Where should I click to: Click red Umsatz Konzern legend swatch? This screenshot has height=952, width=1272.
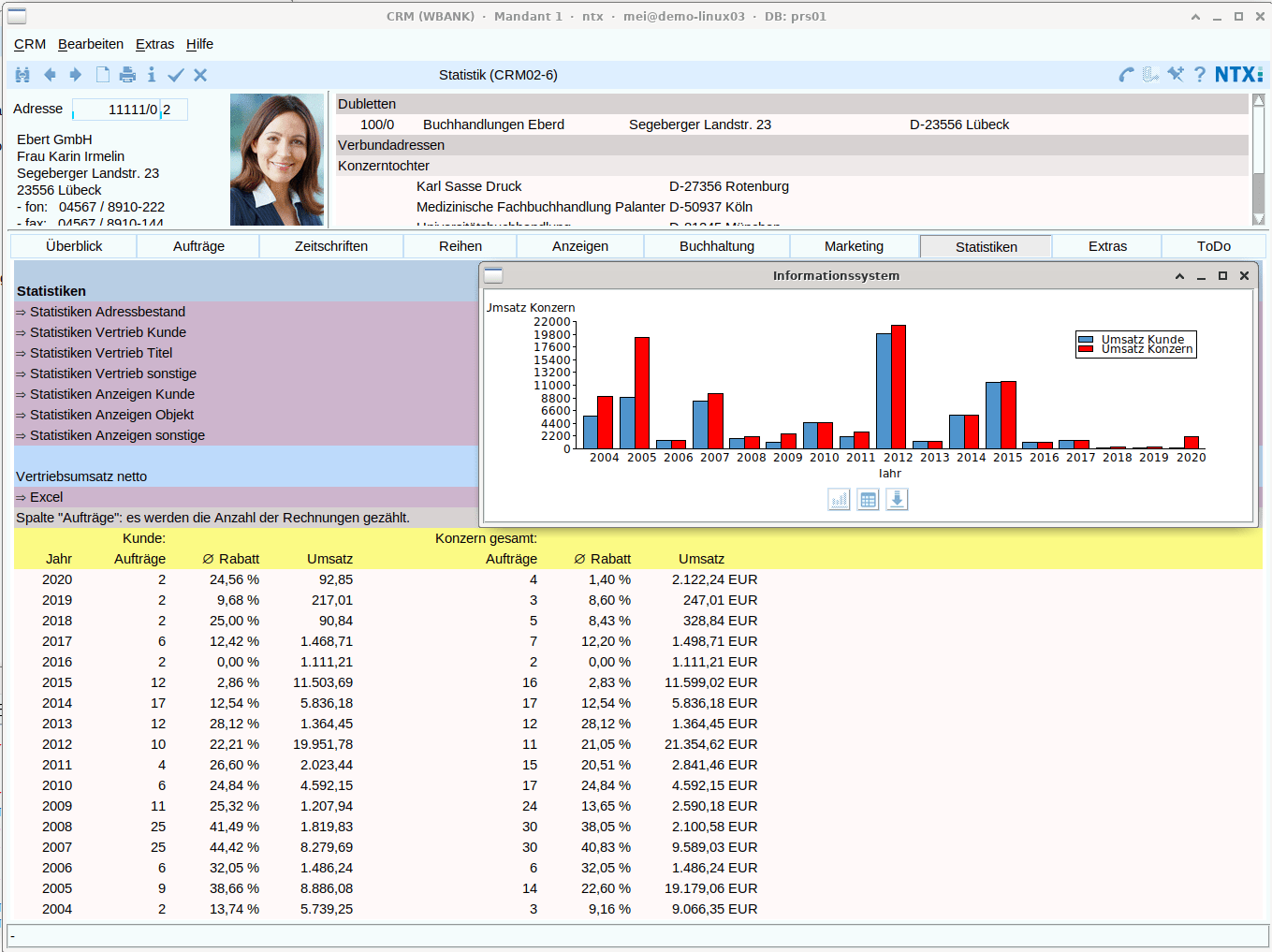(x=1086, y=349)
